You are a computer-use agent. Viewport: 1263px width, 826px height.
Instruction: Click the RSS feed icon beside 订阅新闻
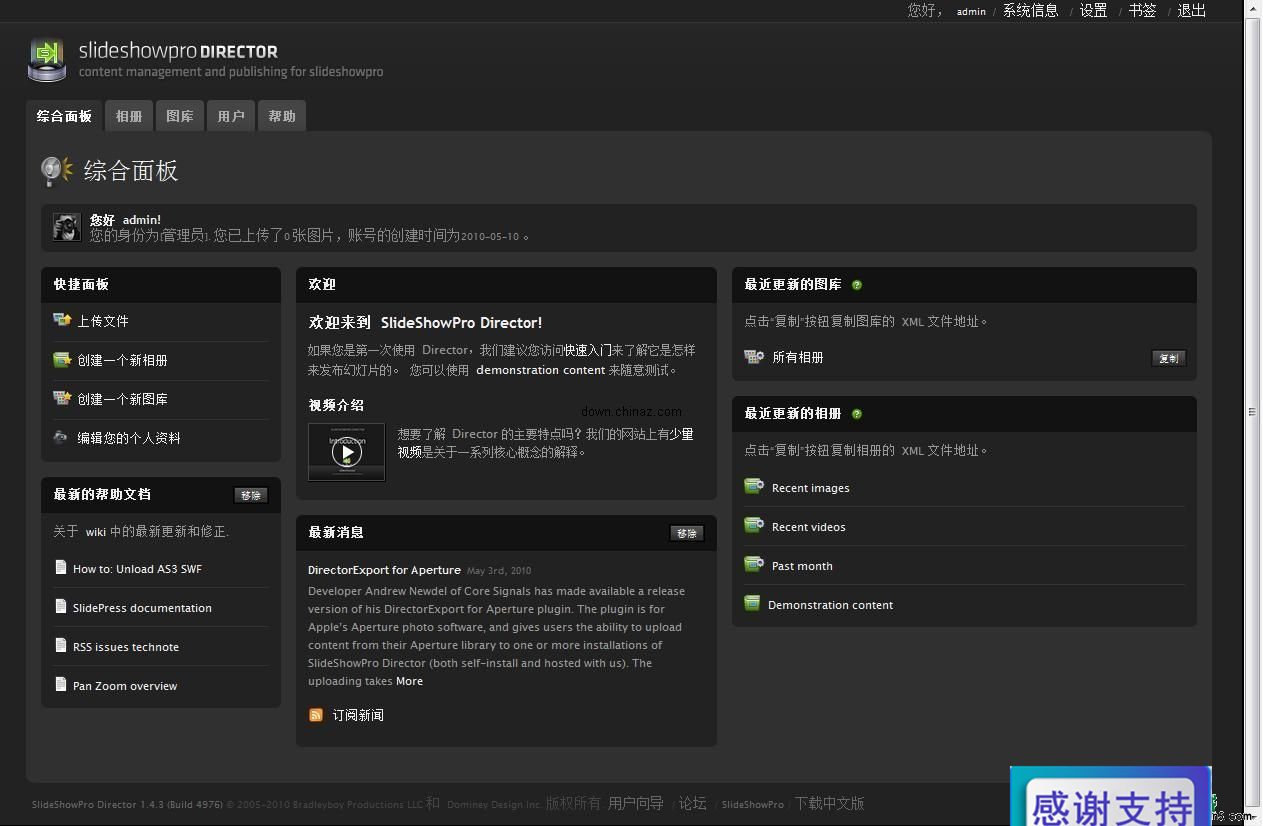pyautogui.click(x=316, y=715)
